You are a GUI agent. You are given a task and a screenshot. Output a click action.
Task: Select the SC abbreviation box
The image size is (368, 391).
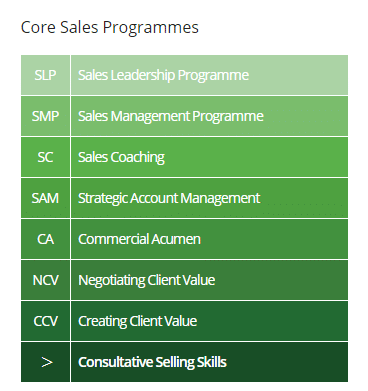pos(45,157)
